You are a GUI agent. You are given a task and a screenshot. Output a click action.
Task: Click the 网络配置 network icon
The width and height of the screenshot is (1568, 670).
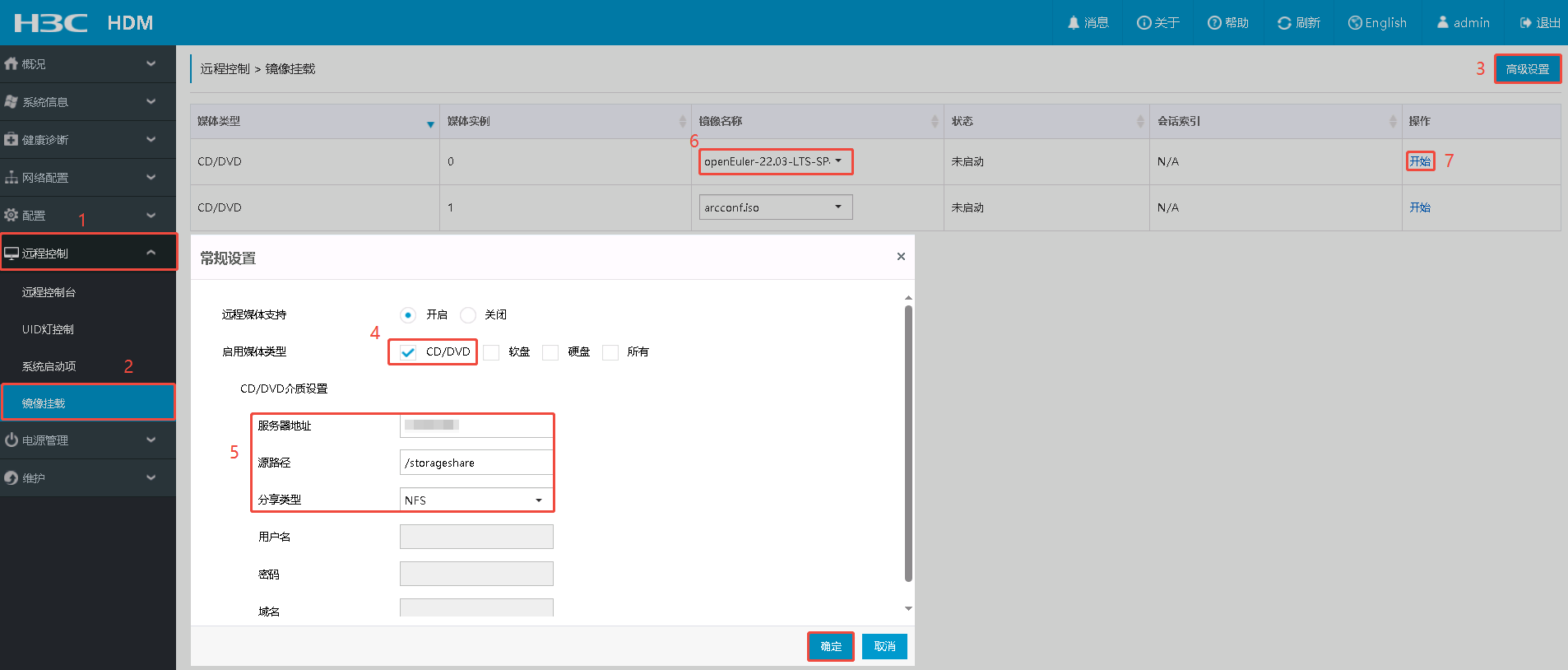pyautogui.click(x=11, y=177)
